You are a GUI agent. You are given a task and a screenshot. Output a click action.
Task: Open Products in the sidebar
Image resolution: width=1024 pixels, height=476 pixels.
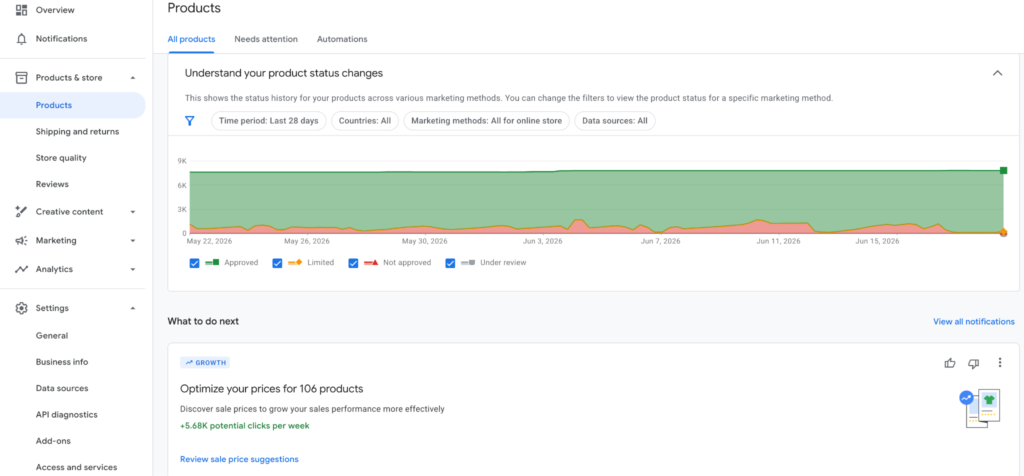(72, 105)
